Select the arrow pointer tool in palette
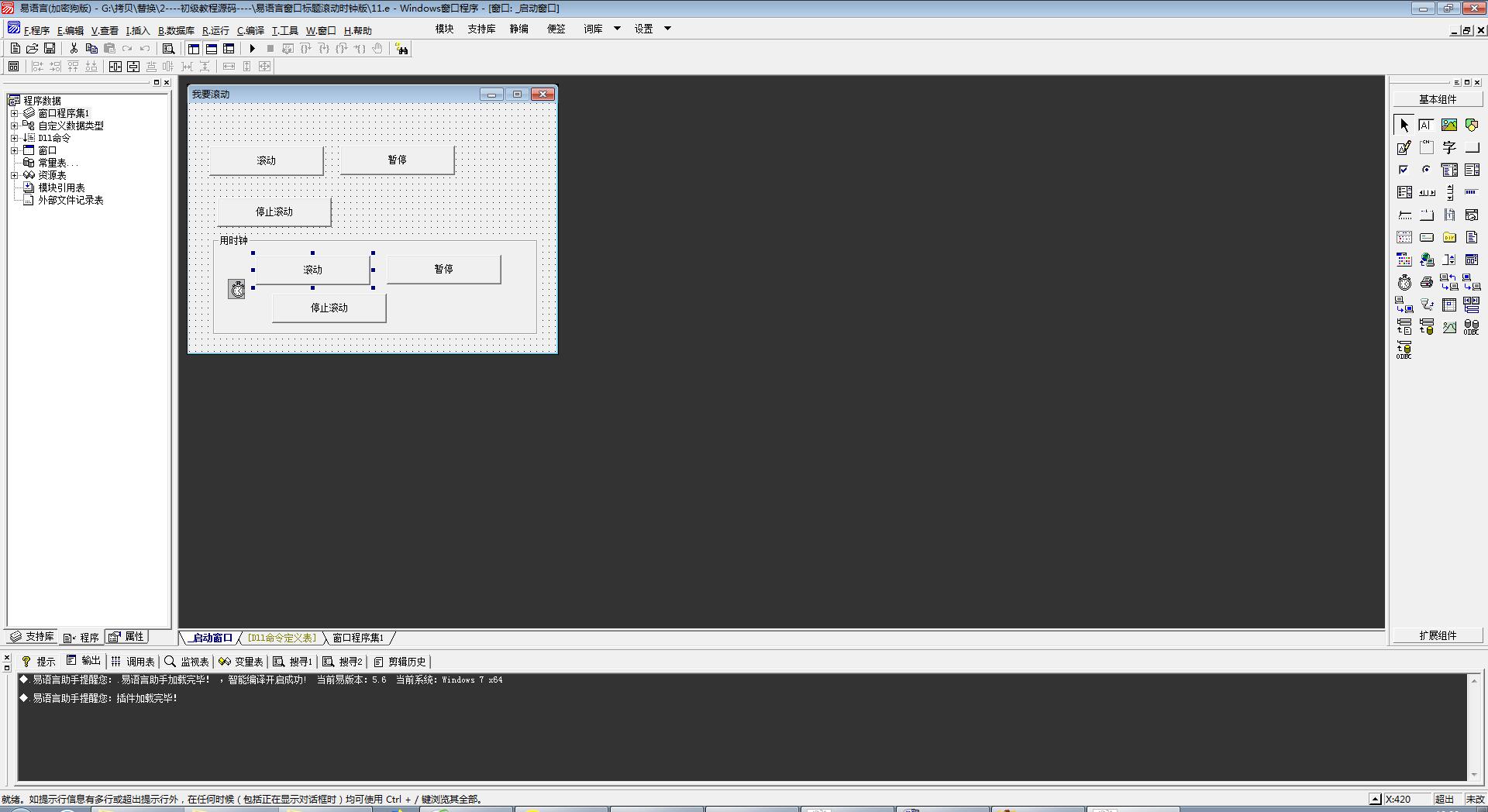This screenshot has width=1488, height=812. click(1404, 125)
